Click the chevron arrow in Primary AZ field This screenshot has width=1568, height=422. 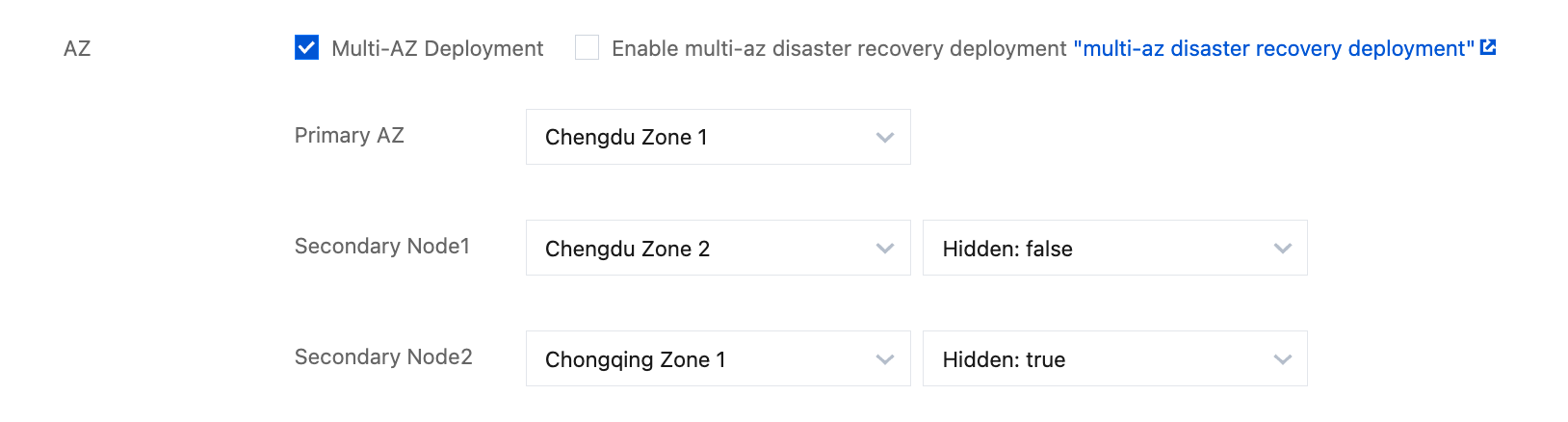(x=885, y=137)
